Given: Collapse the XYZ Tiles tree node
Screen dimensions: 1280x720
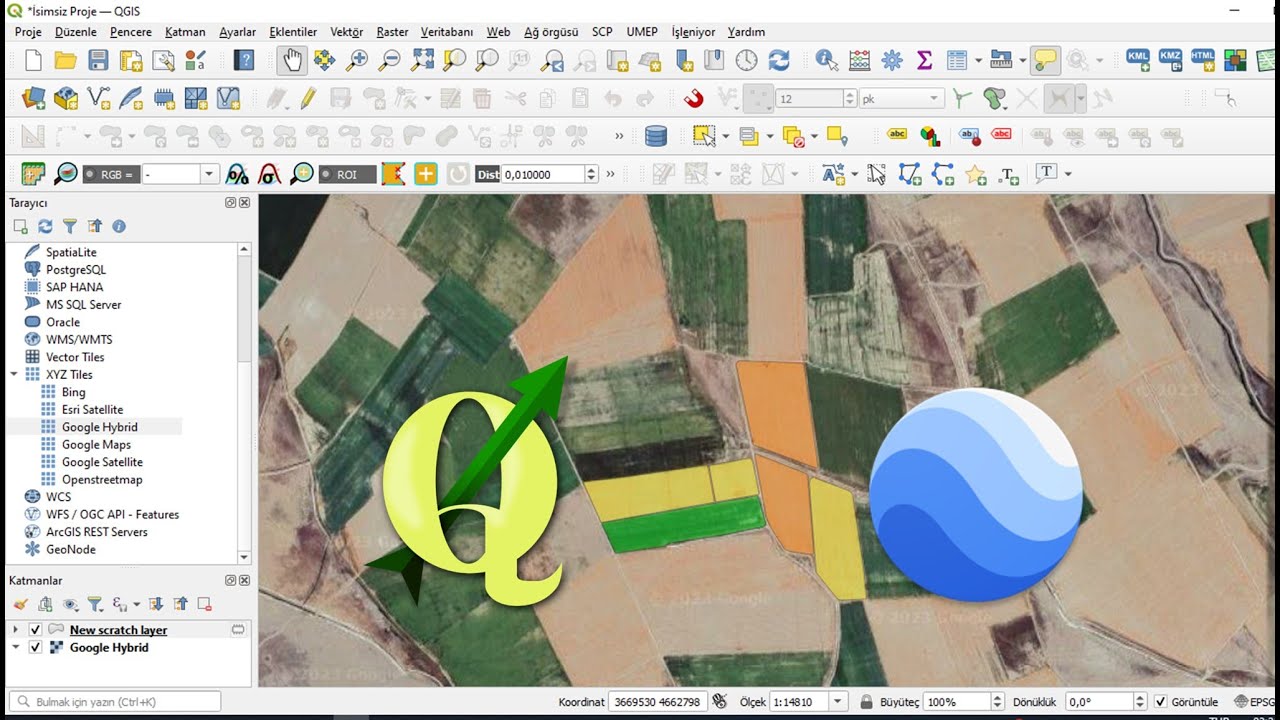Looking at the screenshot, I should tap(14, 375).
